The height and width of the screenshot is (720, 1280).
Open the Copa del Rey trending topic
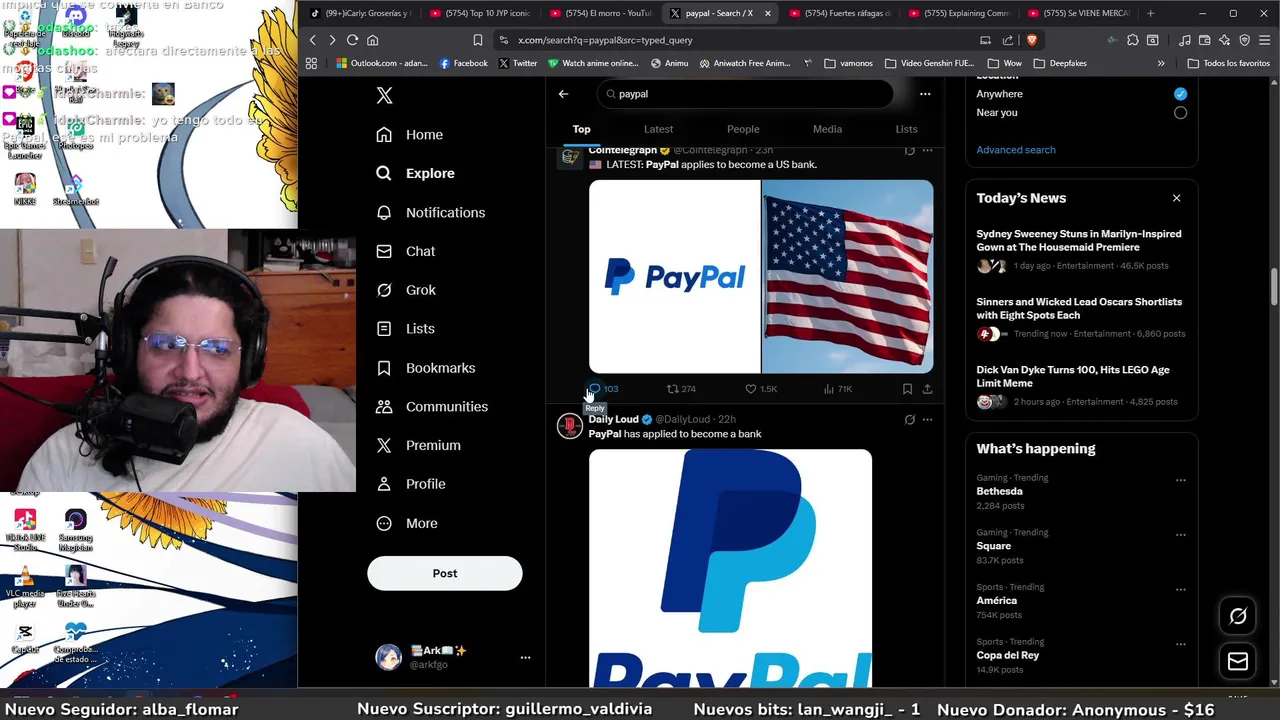click(x=1008, y=655)
